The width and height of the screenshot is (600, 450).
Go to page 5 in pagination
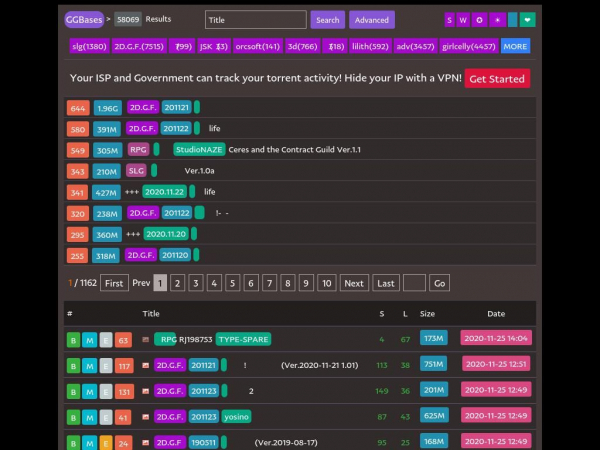point(232,283)
